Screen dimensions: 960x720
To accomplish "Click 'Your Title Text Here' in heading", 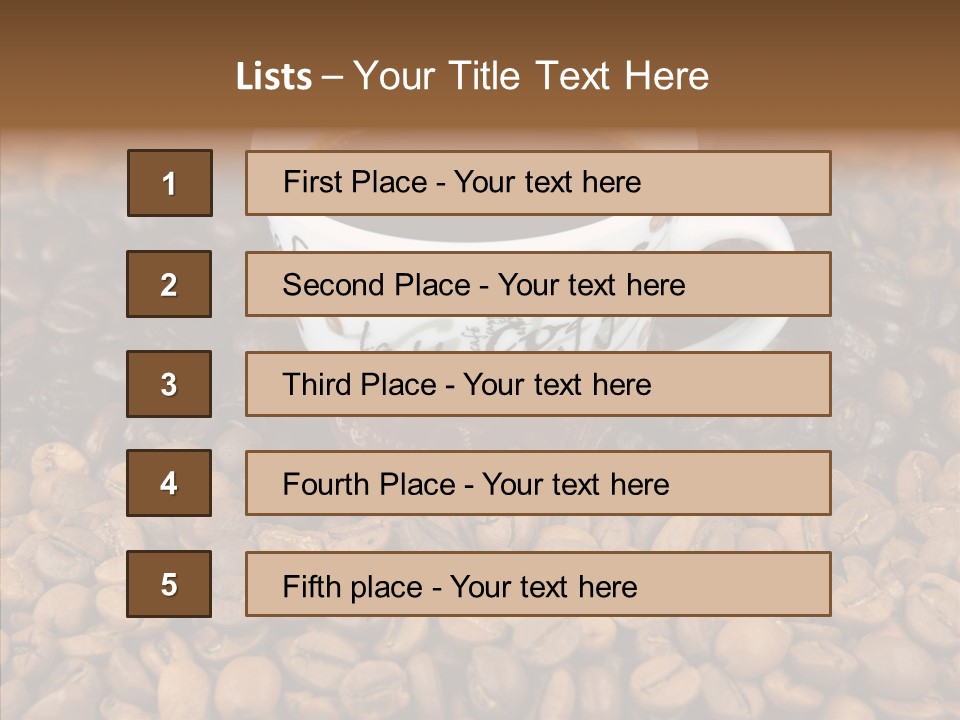I will coord(531,76).
